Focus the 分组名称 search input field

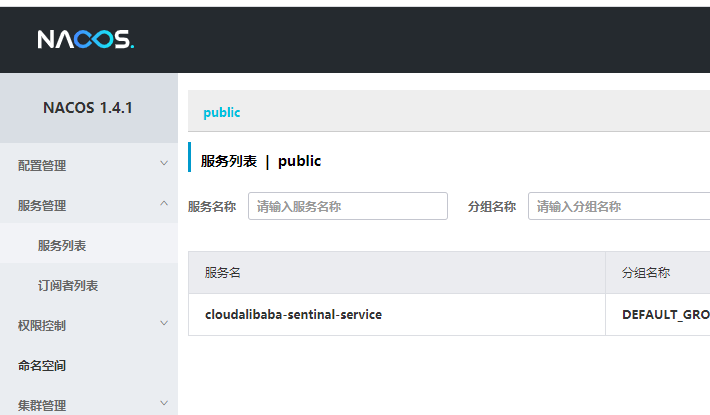tap(619, 206)
